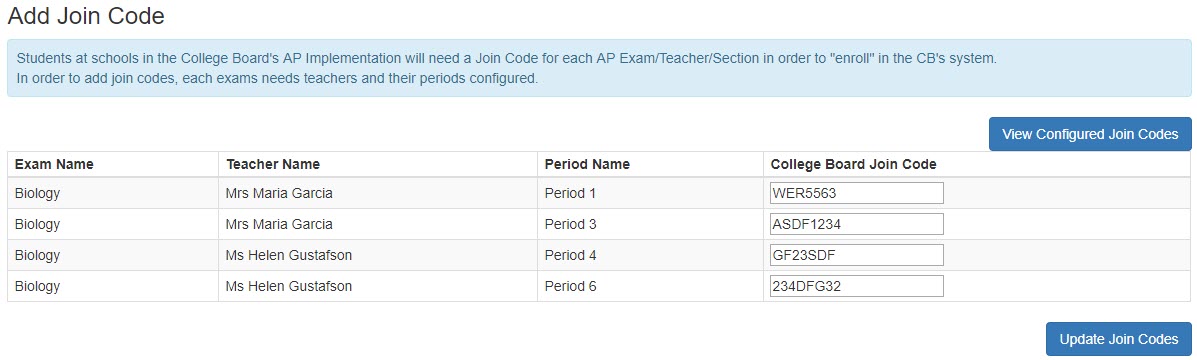Click the Add Join Code page heading

coord(86,15)
